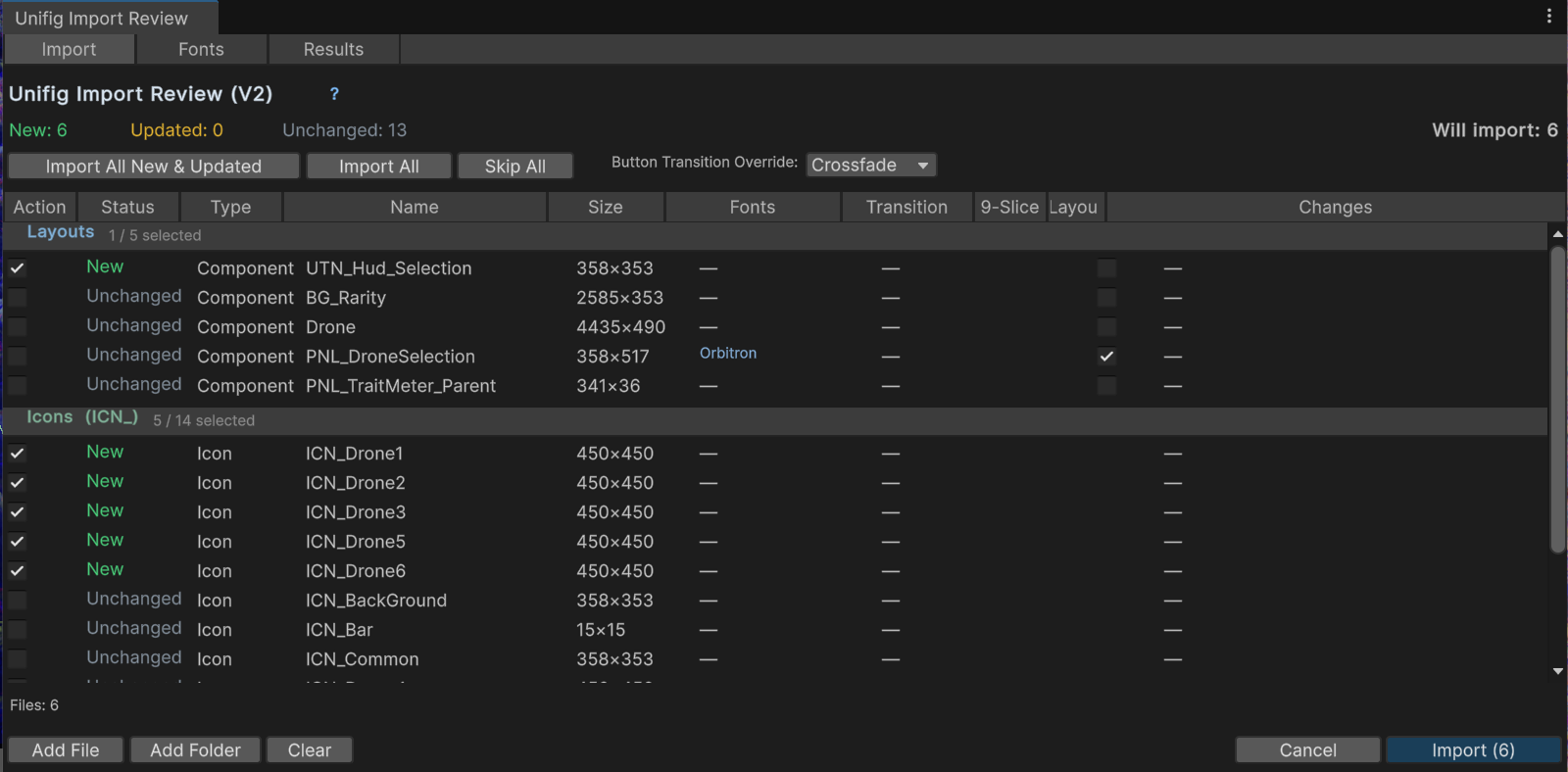Click the Unchanged: 13 counter
This screenshot has width=1568, height=772.
pyautogui.click(x=344, y=130)
